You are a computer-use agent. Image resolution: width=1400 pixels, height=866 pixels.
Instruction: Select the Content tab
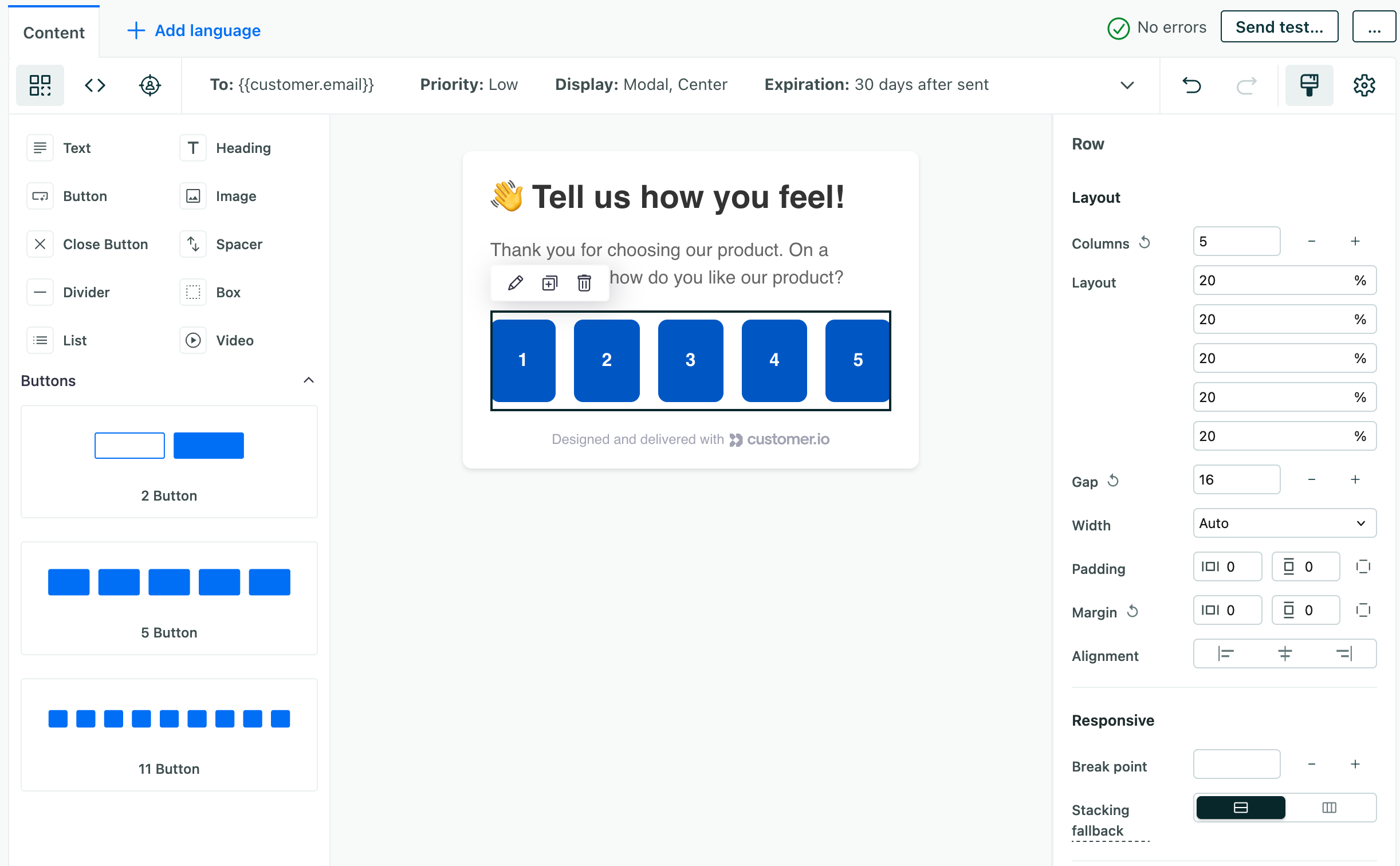[x=54, y=33]
